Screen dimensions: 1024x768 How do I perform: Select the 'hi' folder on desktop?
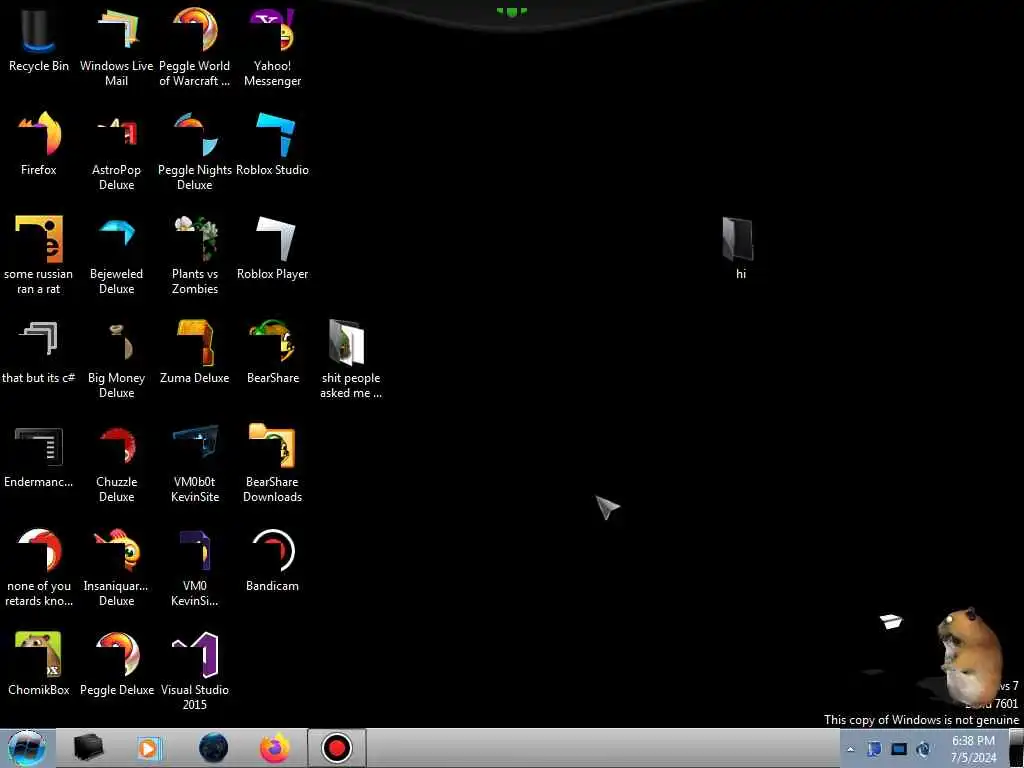pyautogui.click(x=739, y=248)
